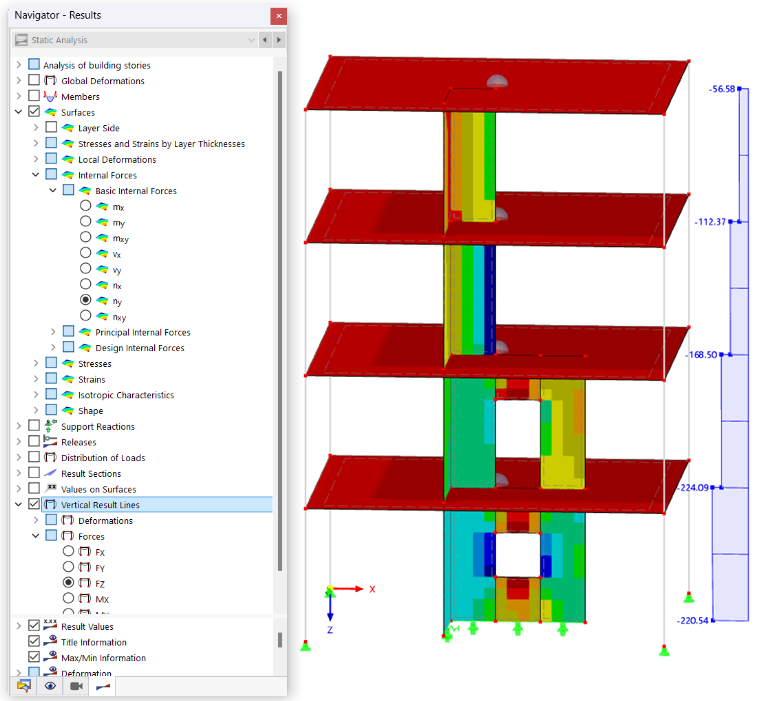Switch to the Display eye tab
This screenshot has height=701, width=760.
50,686
